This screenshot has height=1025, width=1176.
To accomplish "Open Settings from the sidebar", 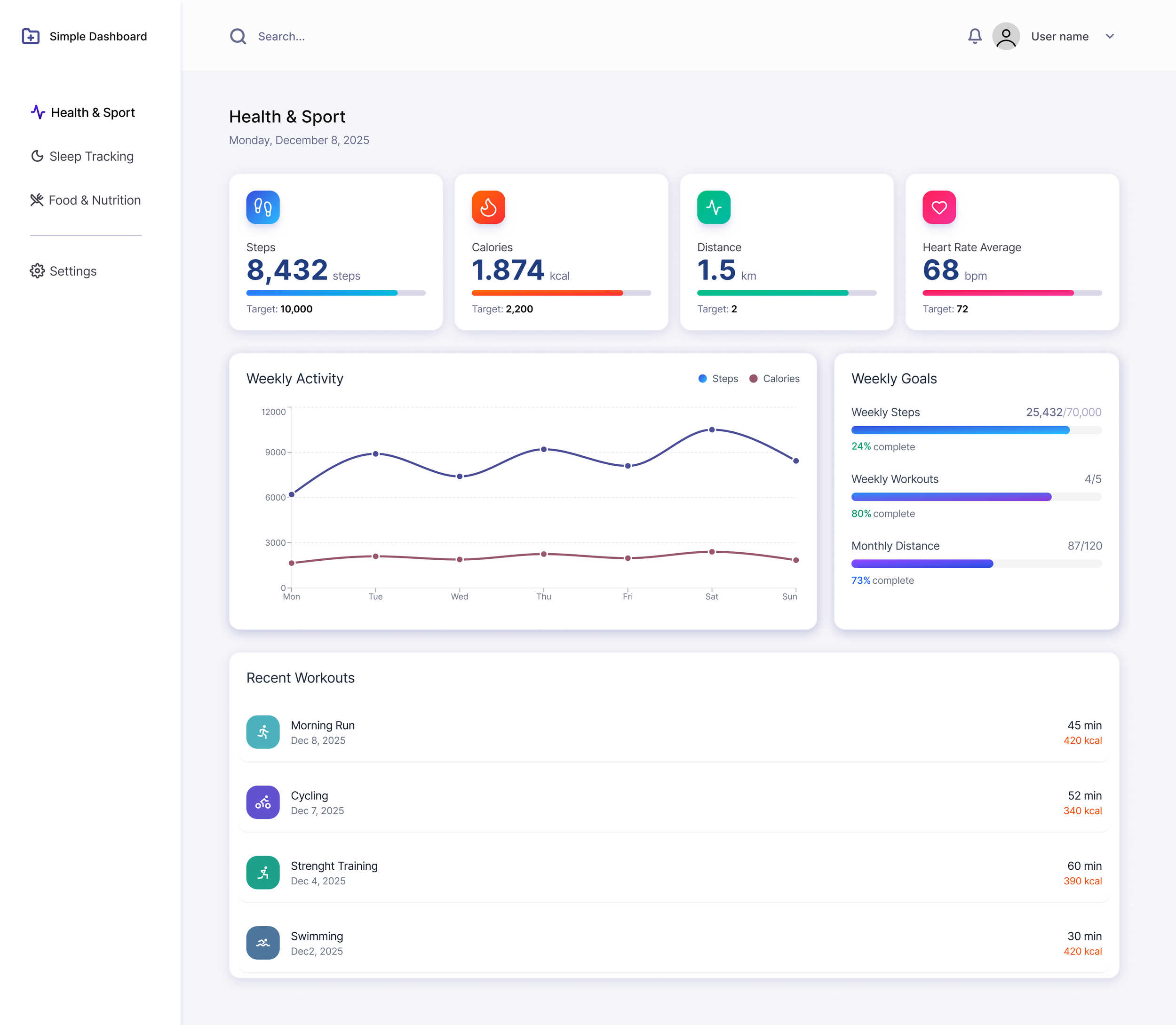I will coord(64,271).
